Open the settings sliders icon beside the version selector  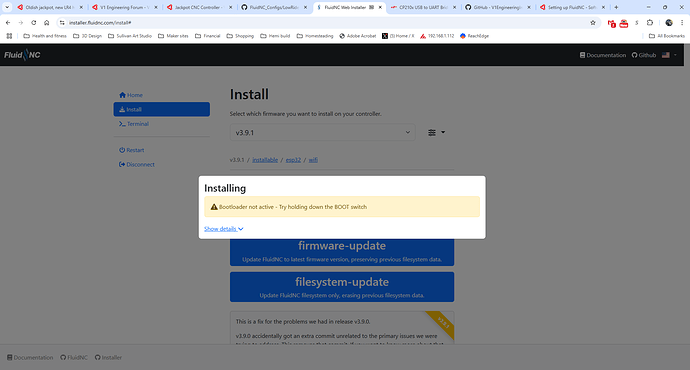[x=436, y=132]
